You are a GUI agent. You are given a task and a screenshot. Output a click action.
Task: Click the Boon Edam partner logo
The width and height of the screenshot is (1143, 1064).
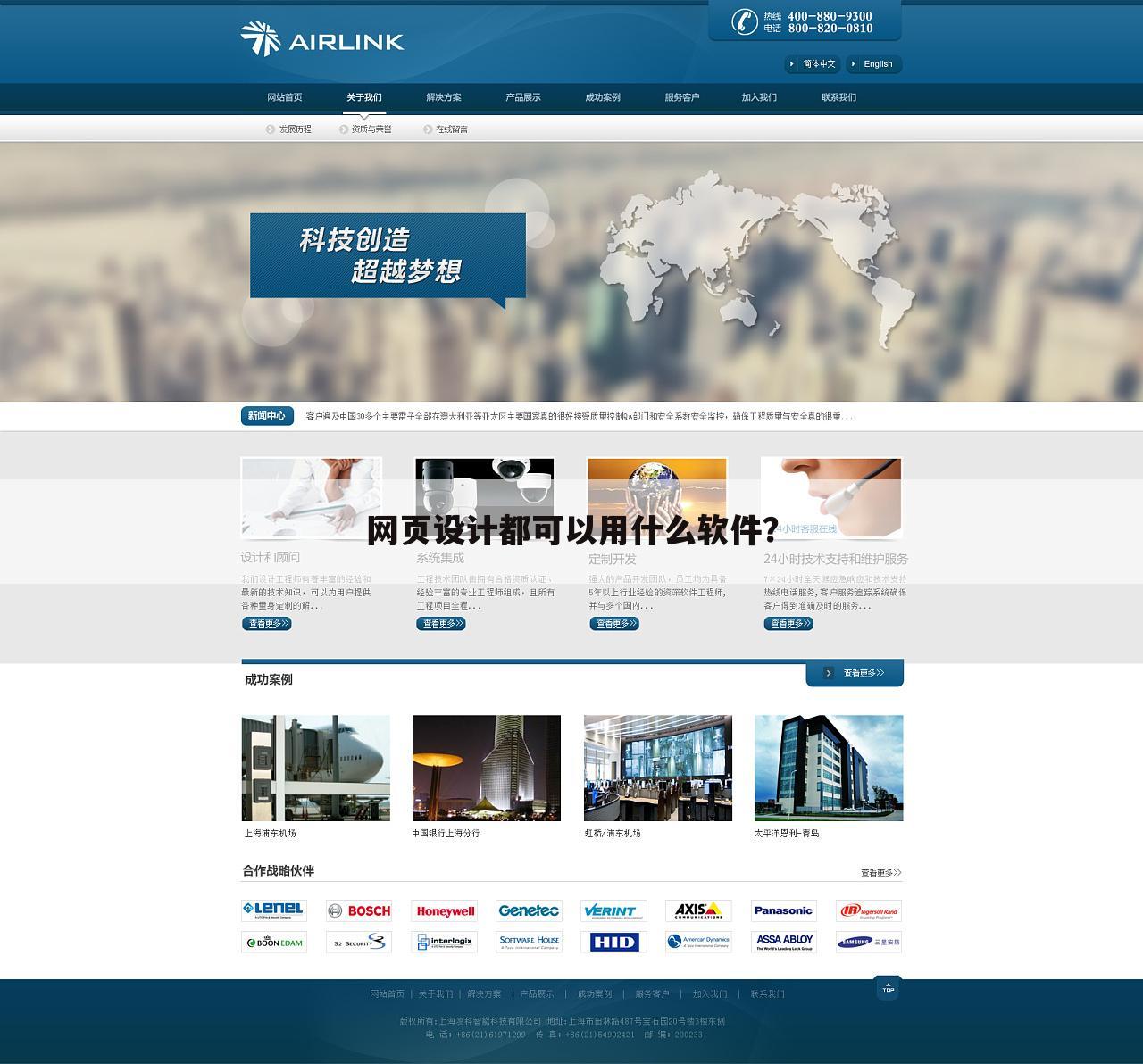[274, 942]
